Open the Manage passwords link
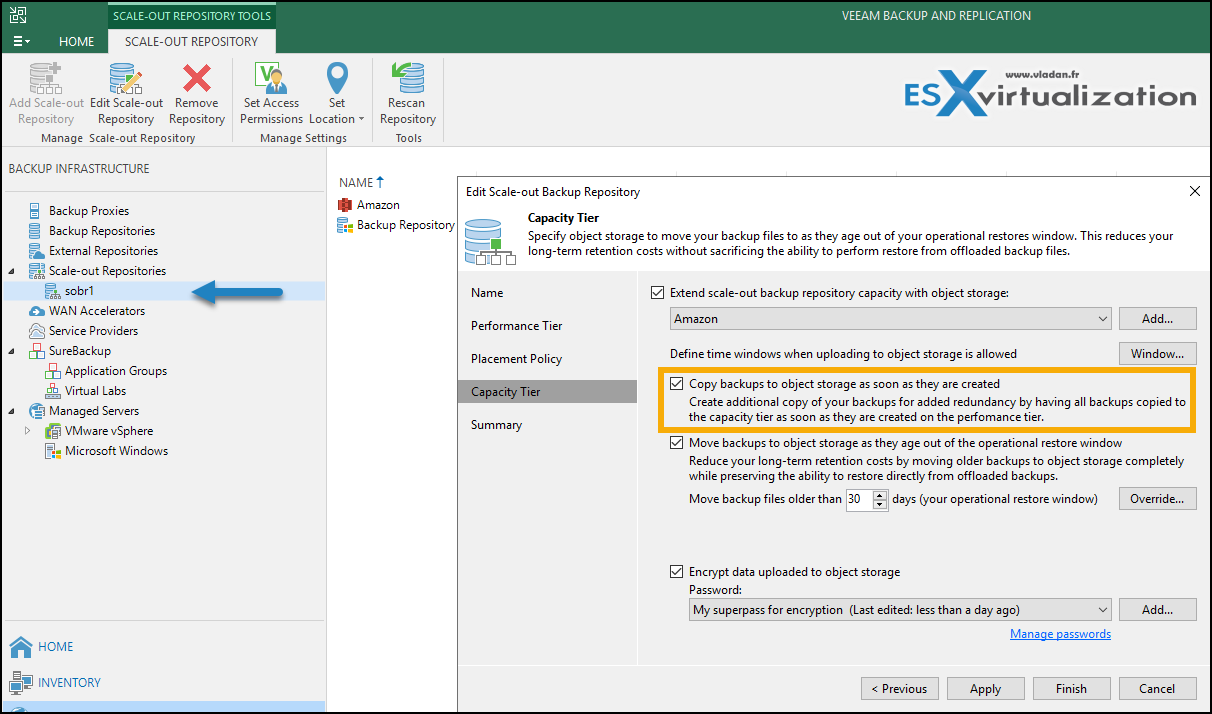 (x=1060, y=634)
